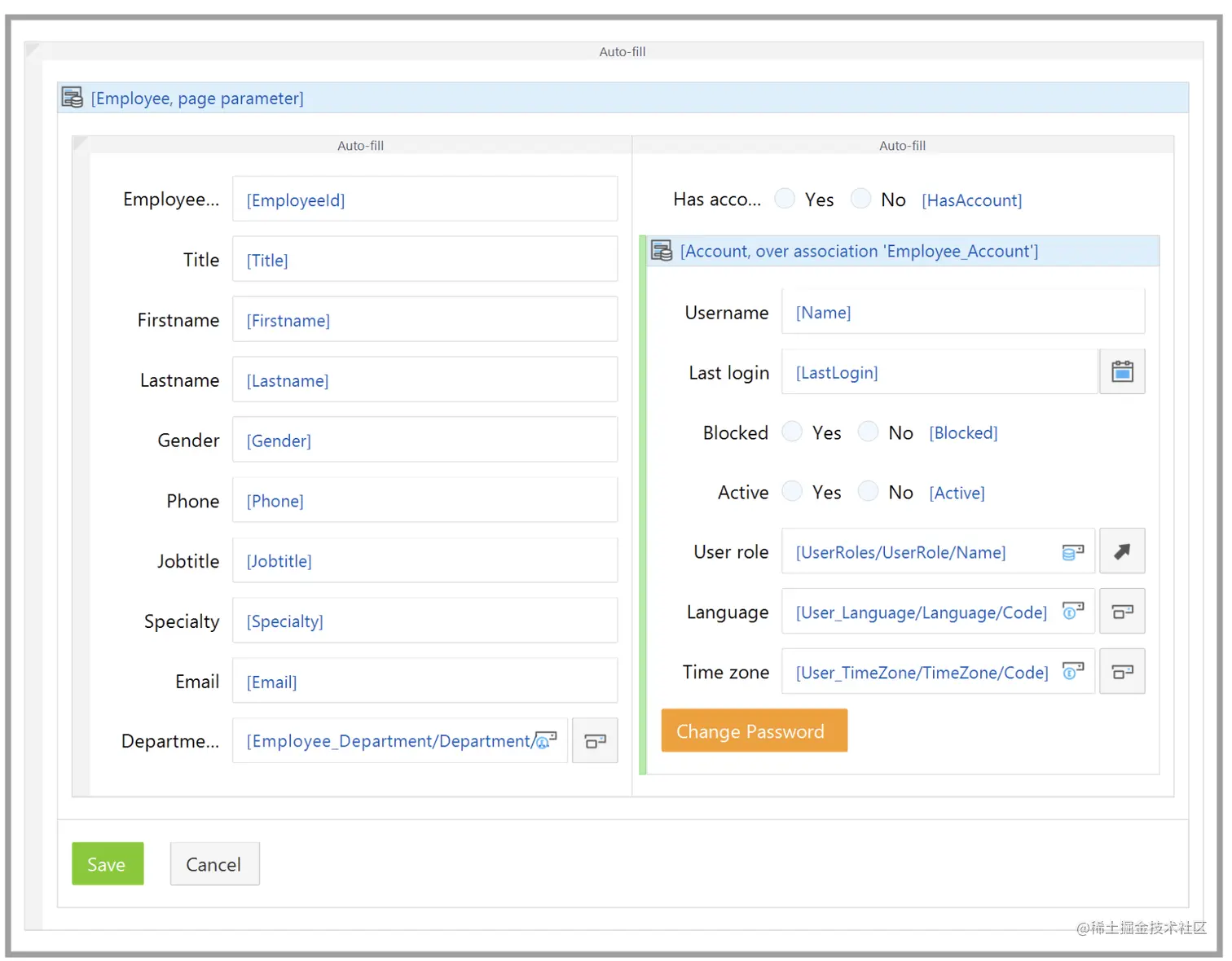1232x961 pixels.
Task: Click the Title input field
Action: click(425, 260)
